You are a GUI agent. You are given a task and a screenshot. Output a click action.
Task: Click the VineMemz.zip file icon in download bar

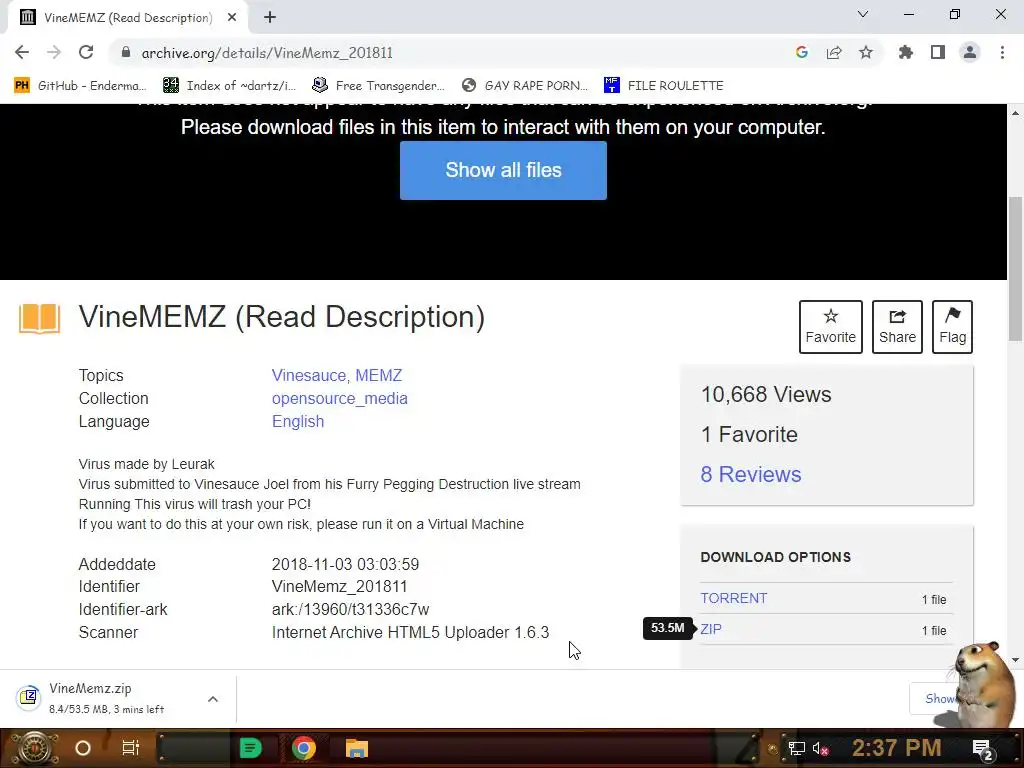(x=28, y=697)
